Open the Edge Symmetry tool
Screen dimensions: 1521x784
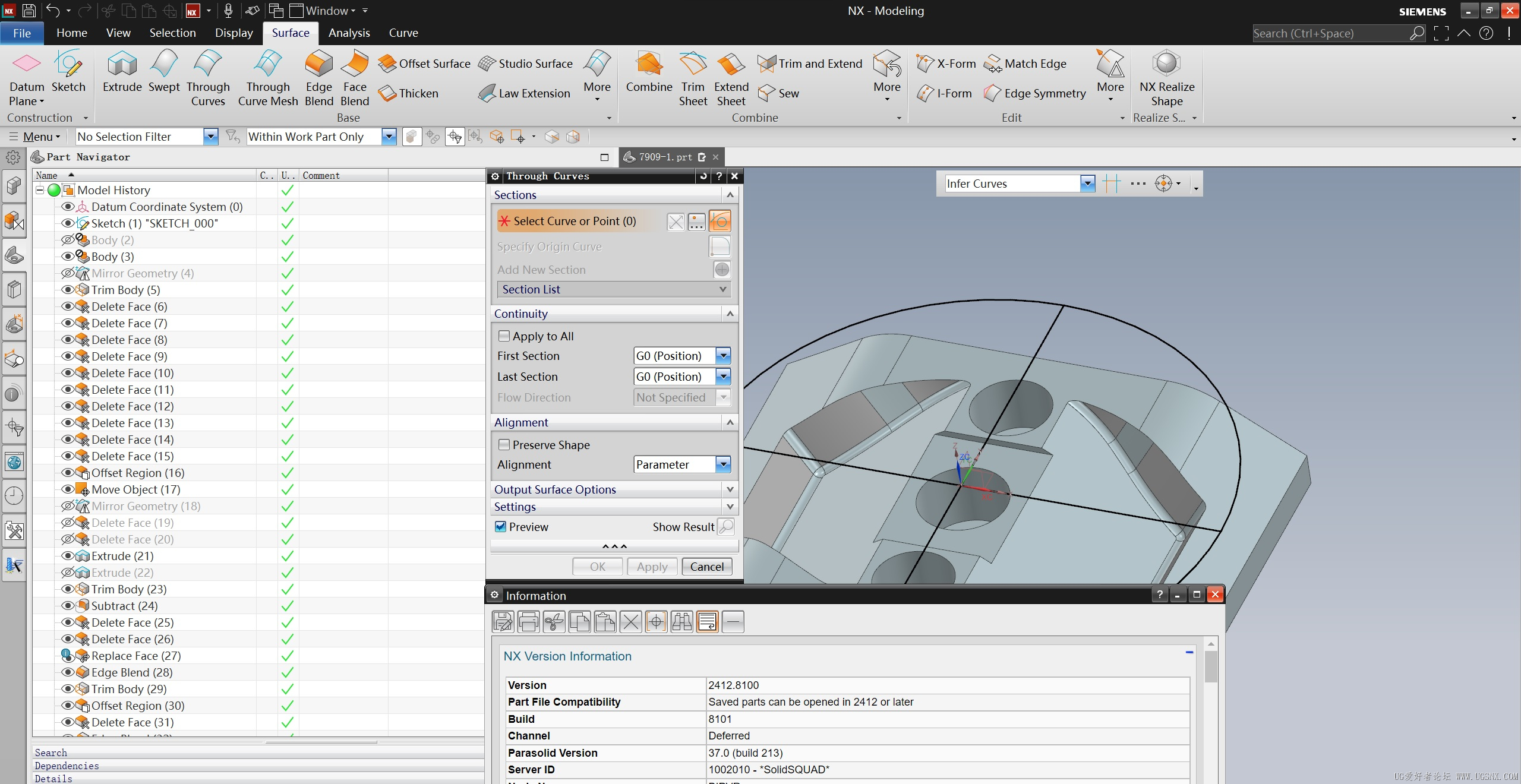click(x=1034, y=93)
